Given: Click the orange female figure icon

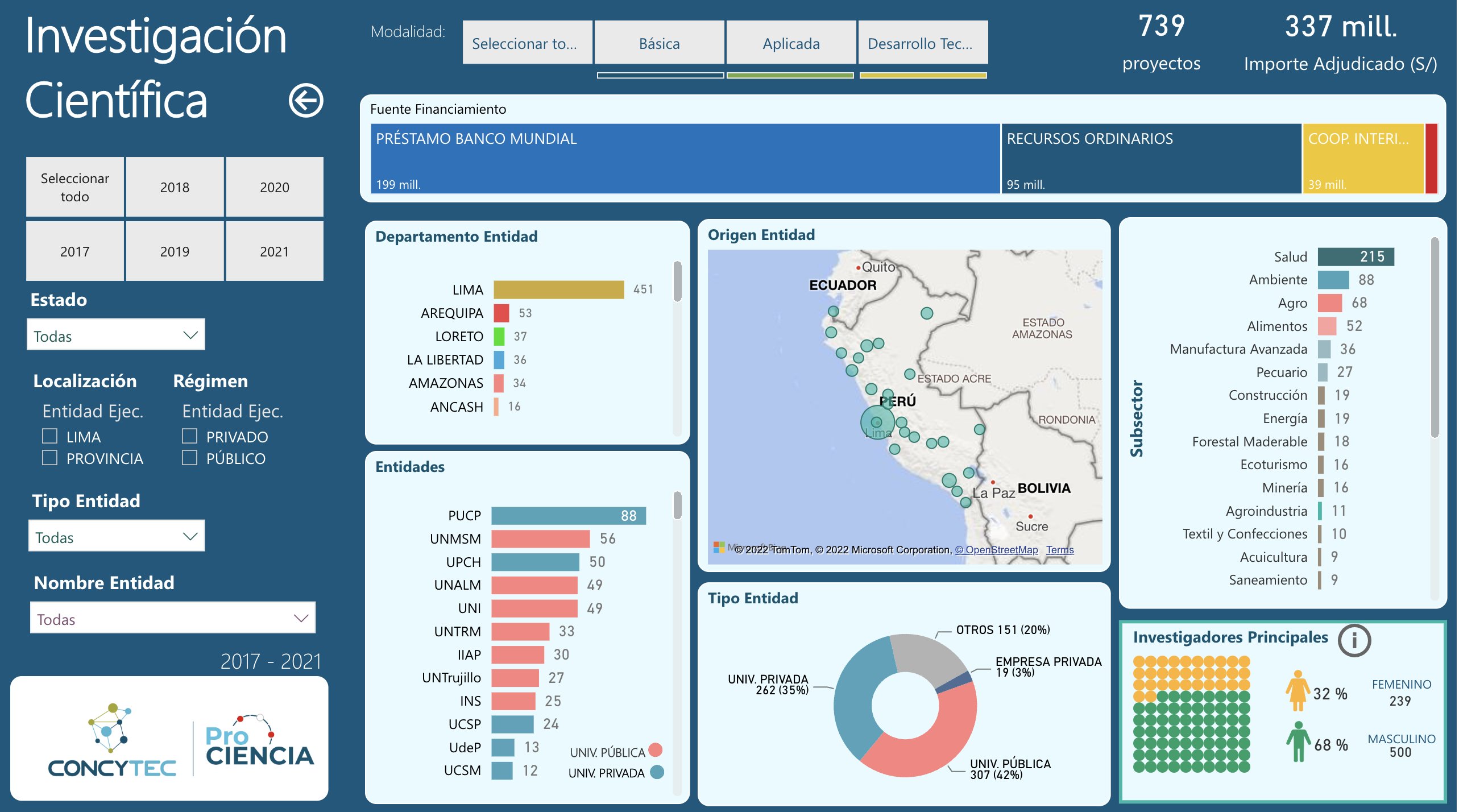Looking at the screenshot, I should click(x=1298, y=690).
